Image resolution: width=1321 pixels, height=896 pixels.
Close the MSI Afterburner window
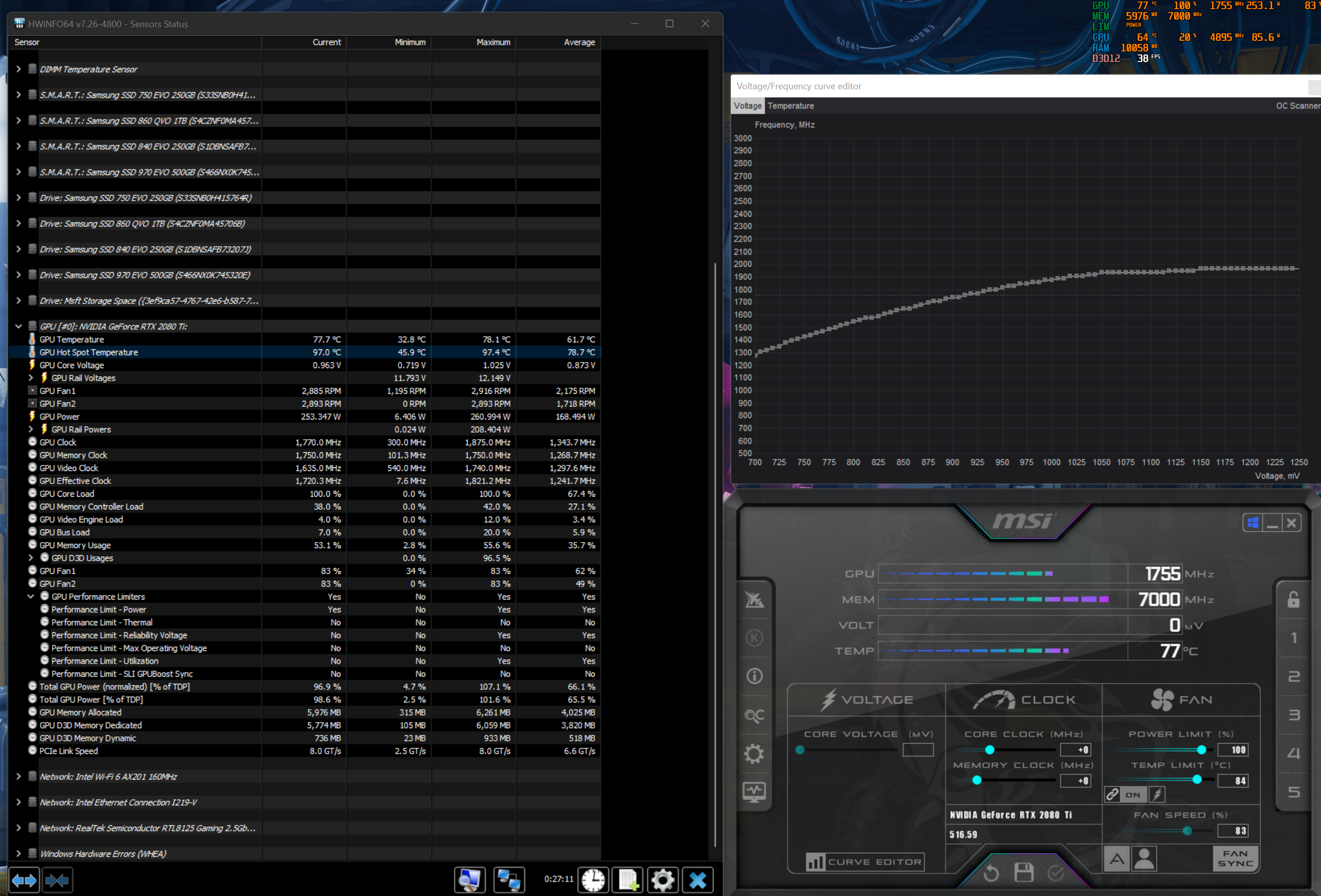(x=1291, y=523)
